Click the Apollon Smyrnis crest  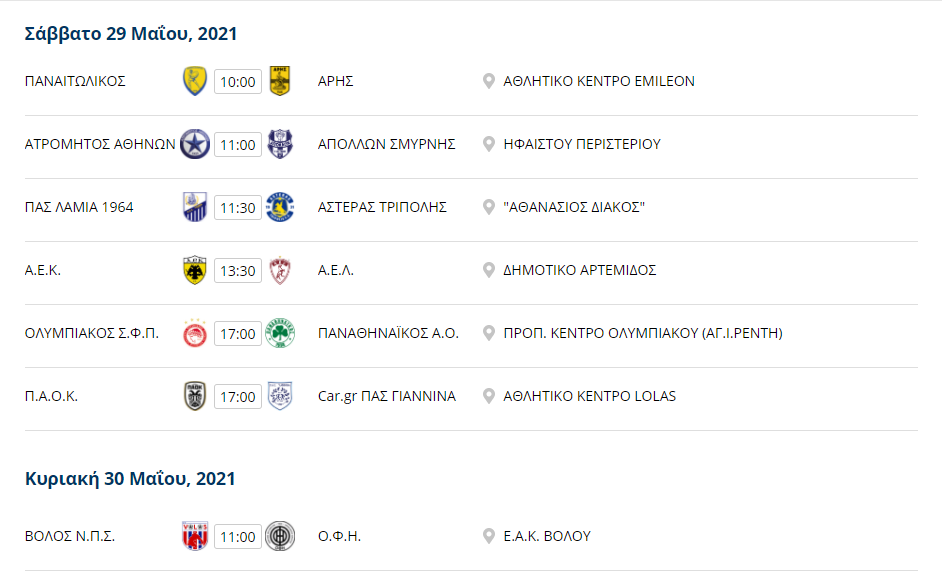[x=280, y=144]
